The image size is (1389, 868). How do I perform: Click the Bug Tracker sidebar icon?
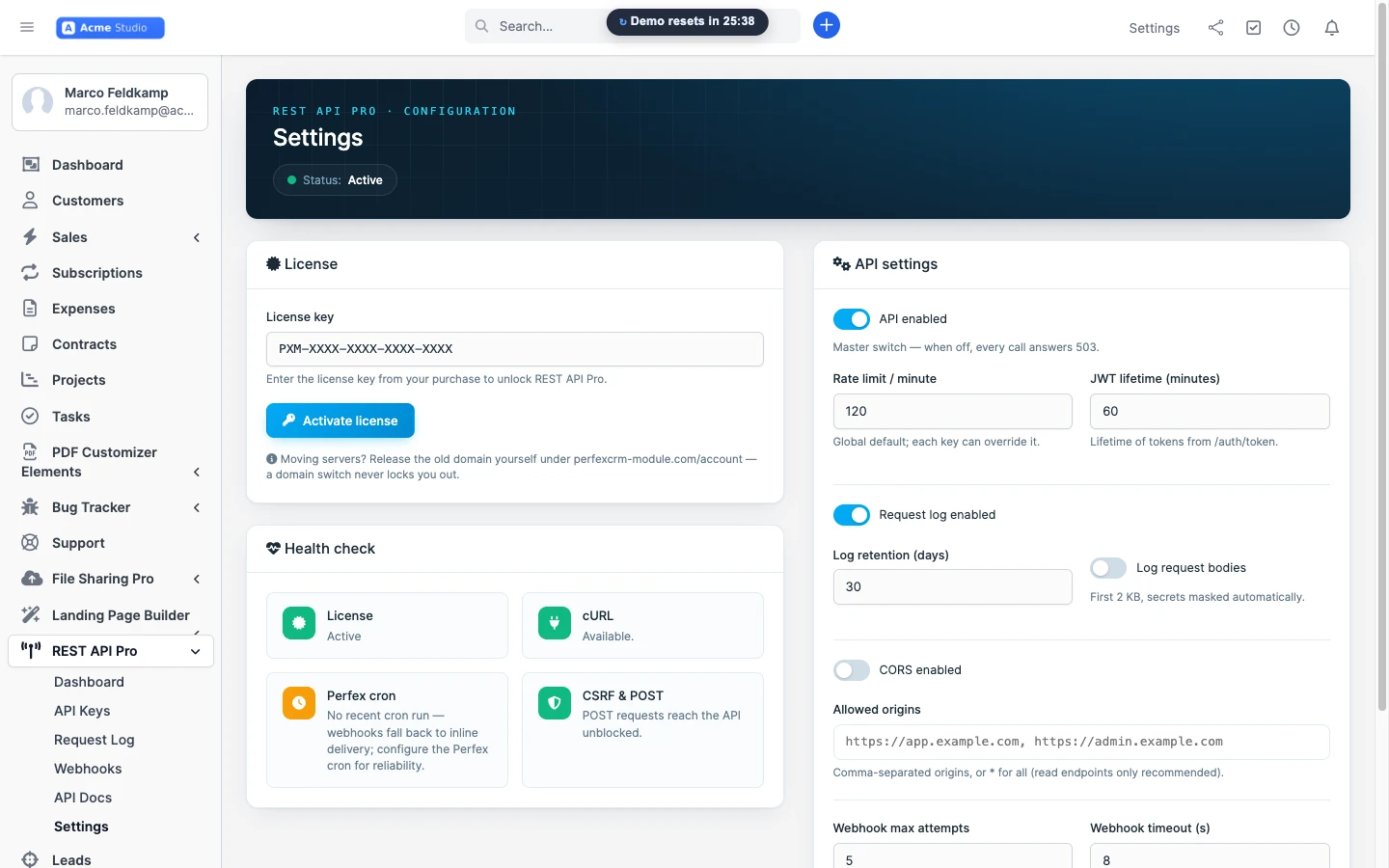click(x=31, y=507)
